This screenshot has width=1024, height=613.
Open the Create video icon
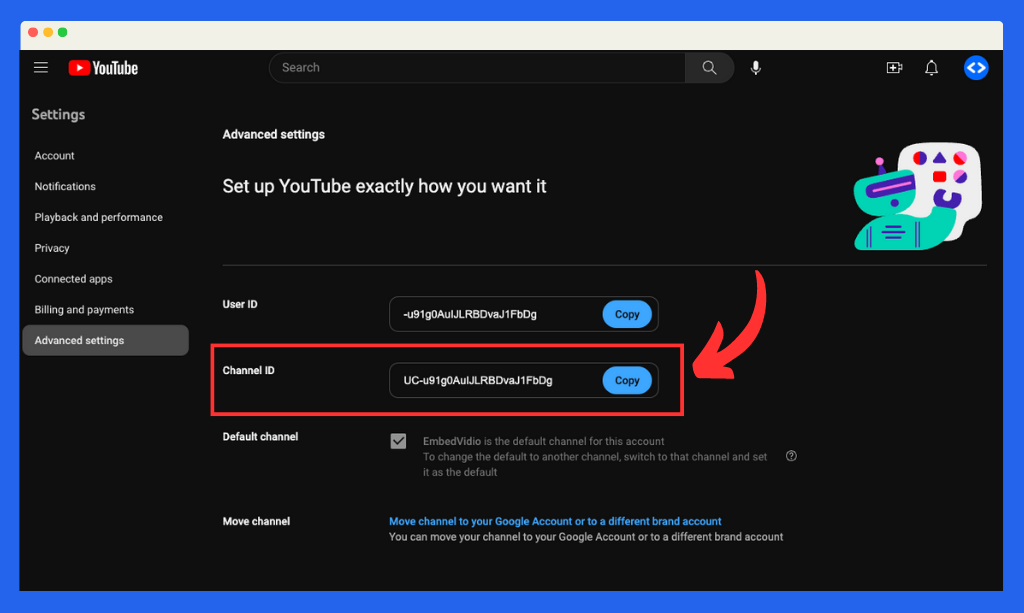click(x=894, y=67)
